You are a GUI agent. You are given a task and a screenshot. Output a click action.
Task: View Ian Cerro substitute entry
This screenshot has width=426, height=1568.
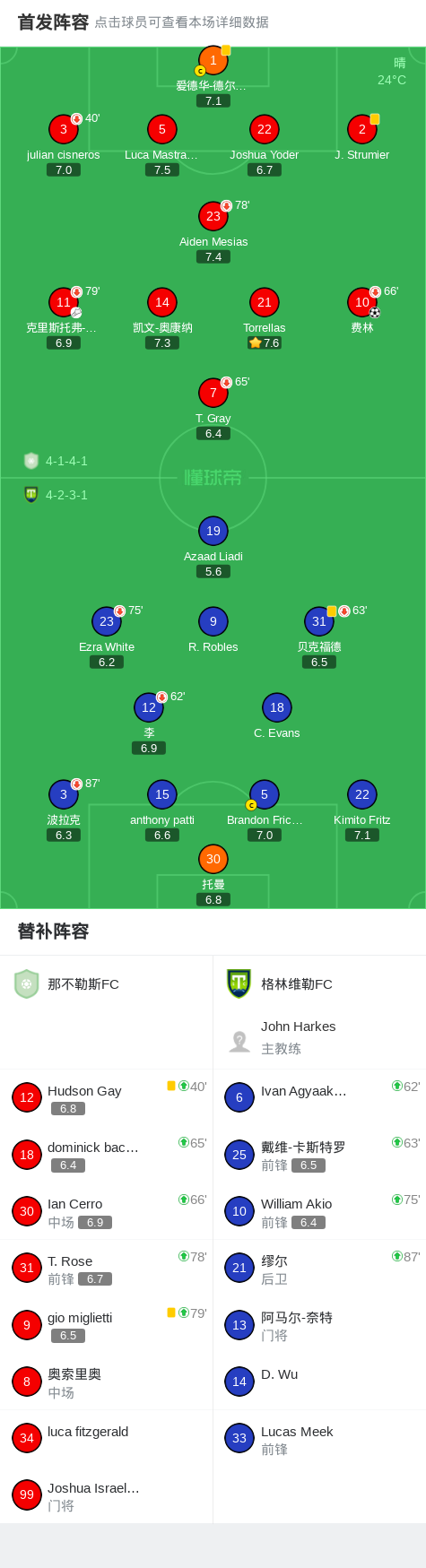(107, 1211)
